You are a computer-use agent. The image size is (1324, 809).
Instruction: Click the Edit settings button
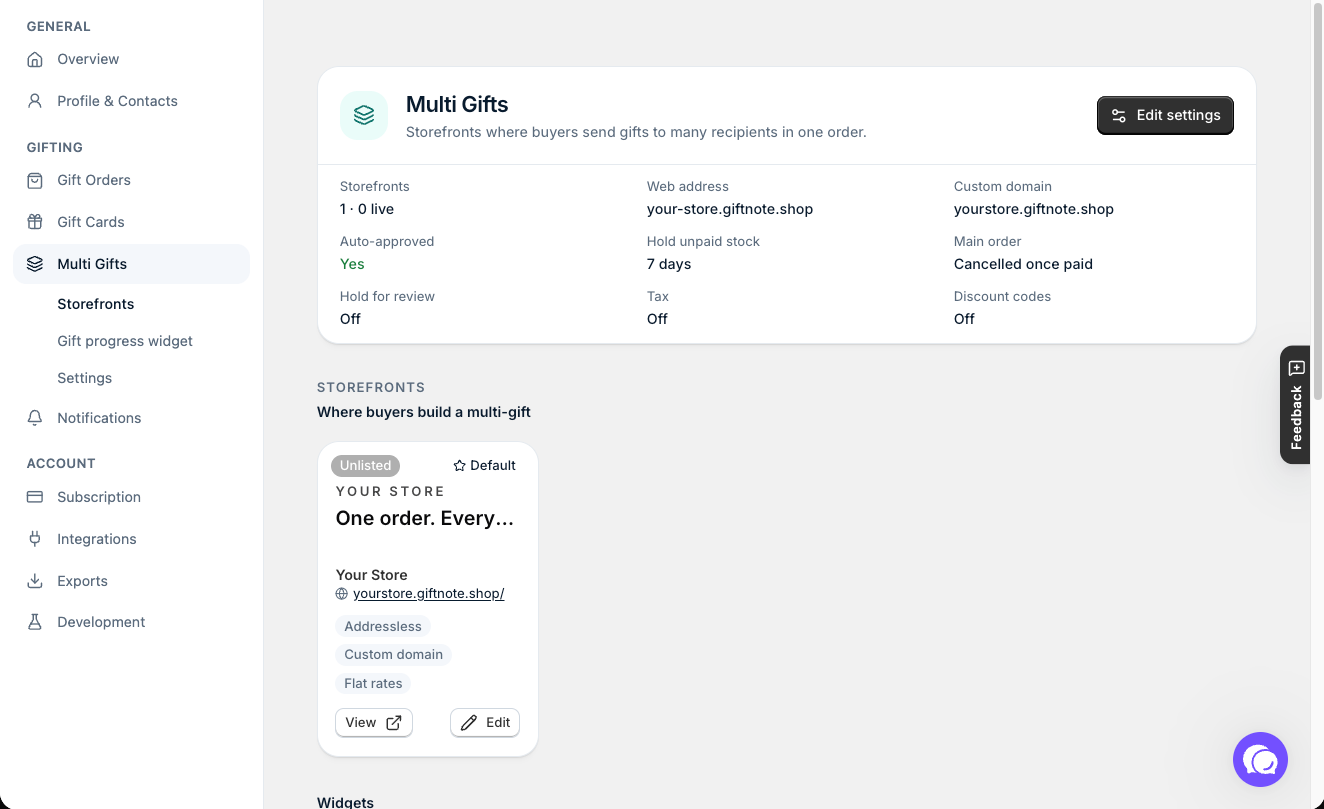[1165, 115]
